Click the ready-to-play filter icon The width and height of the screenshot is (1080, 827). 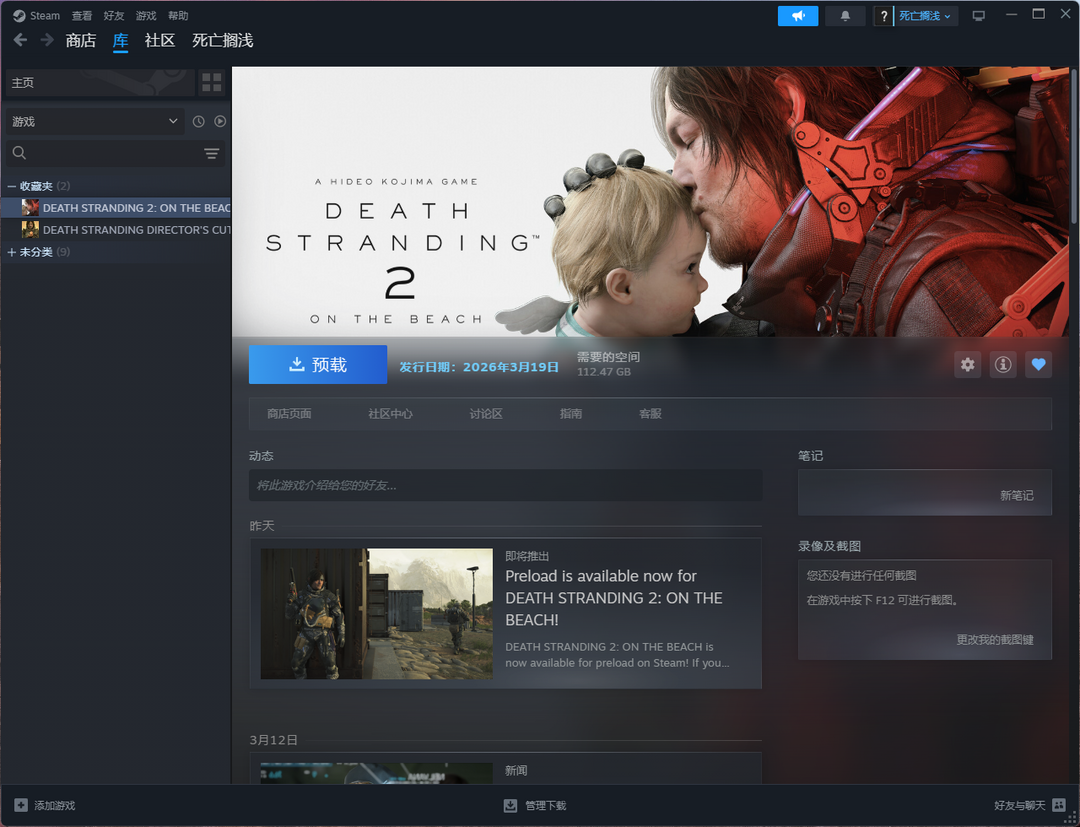pyautogui.click(x=220, y=121)
